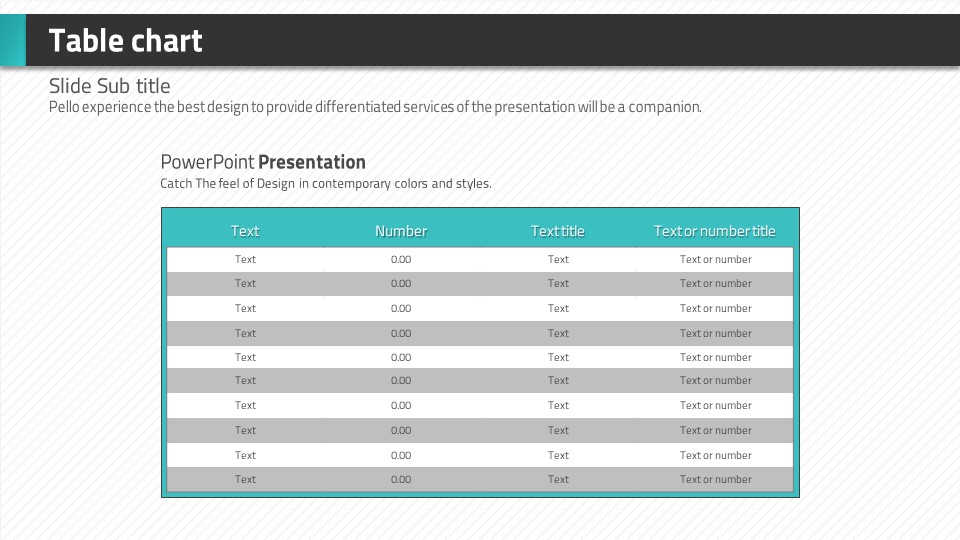This screenshot has width=960, height=540.
Task: Select first data row's third-column 'Text' cell
Action: pos(558,259)
